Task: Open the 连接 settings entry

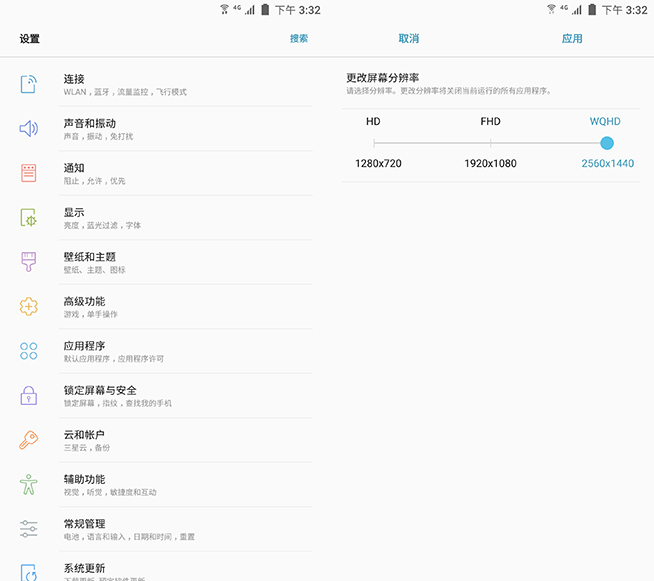Action: click(186, 84)
